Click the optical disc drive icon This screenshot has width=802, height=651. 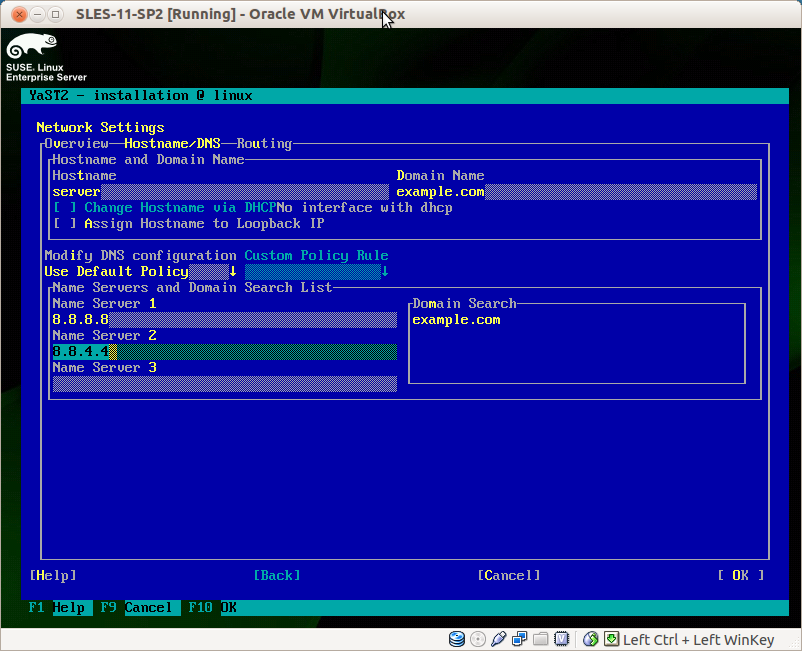(x=478, y=639)
